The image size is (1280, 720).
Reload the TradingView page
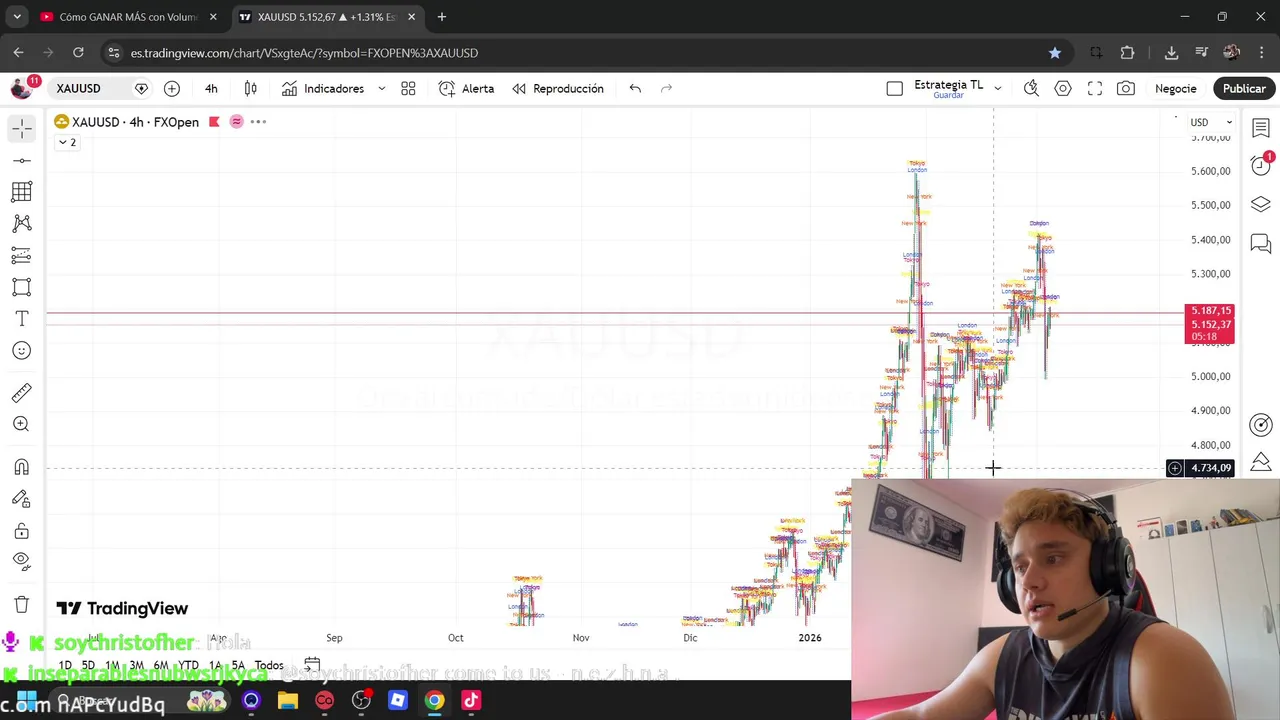[78, 52]
